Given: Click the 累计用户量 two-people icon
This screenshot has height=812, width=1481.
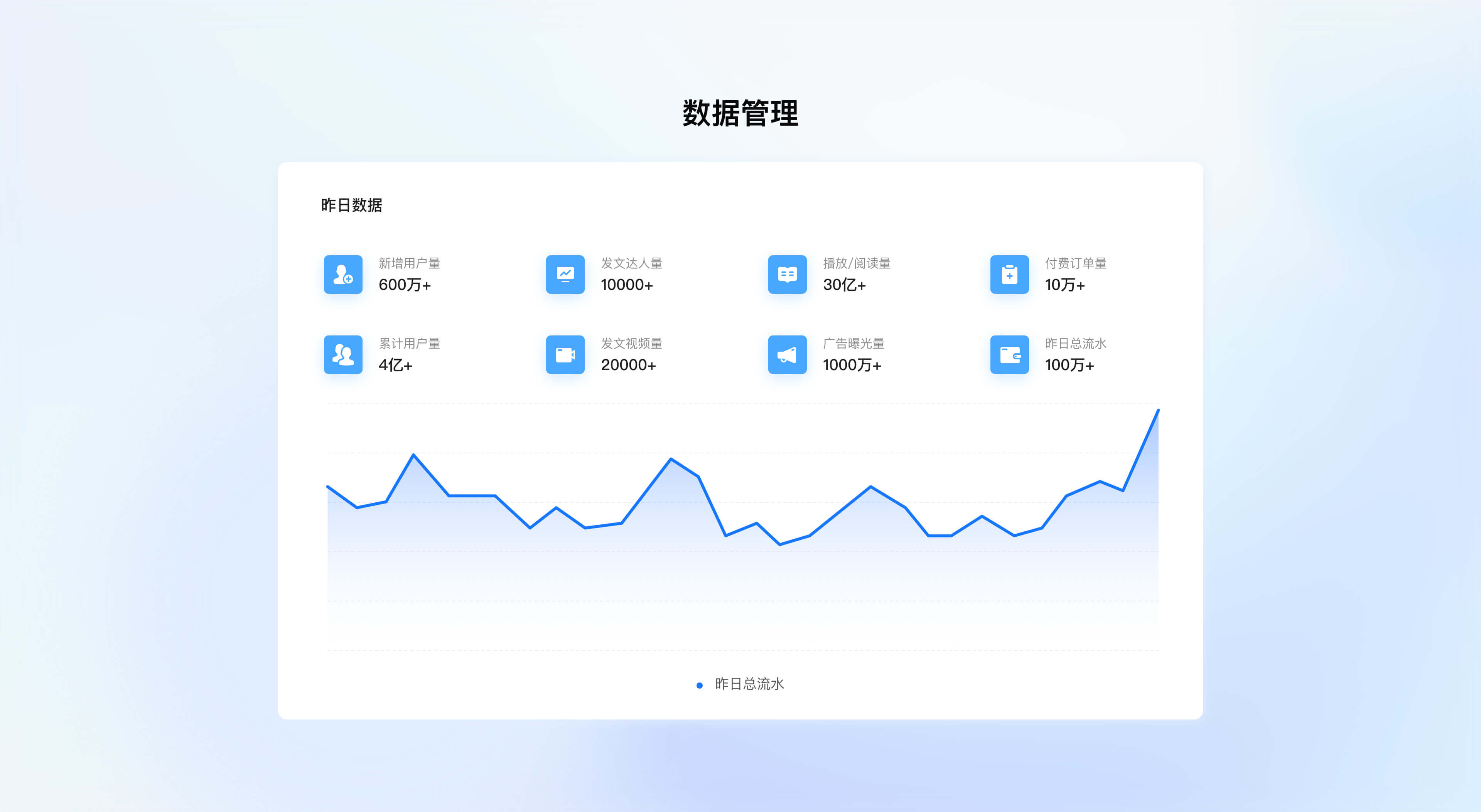Looking at the screenshot, I should (343, 355).
